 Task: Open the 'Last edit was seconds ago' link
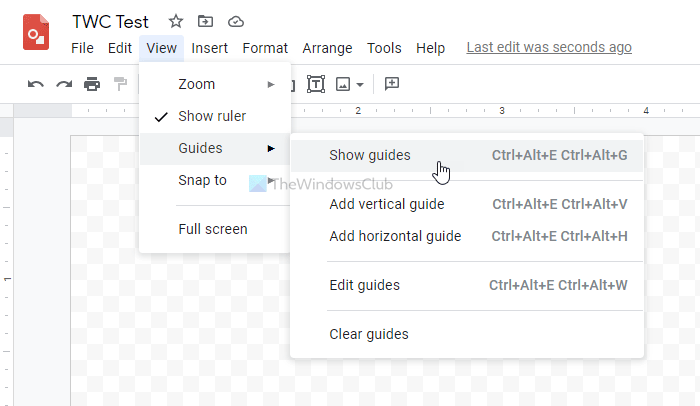[x=549, y=47]
